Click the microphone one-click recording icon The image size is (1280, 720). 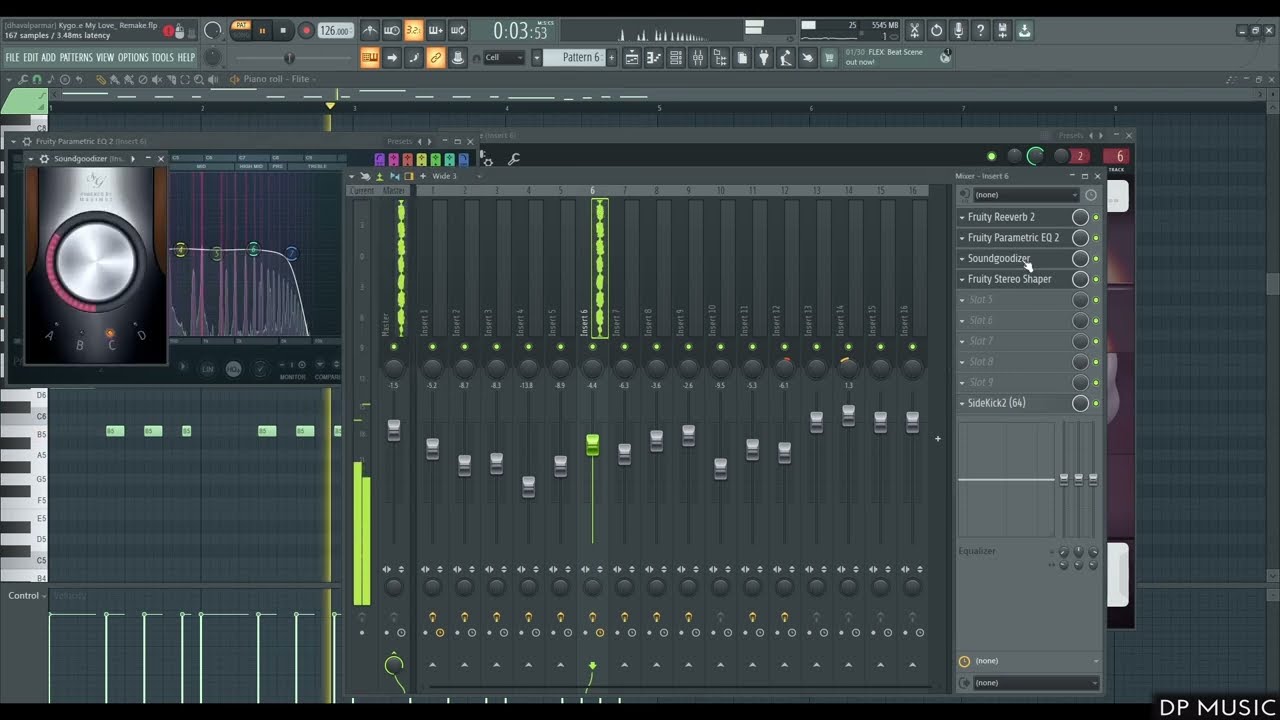(959, 31)
